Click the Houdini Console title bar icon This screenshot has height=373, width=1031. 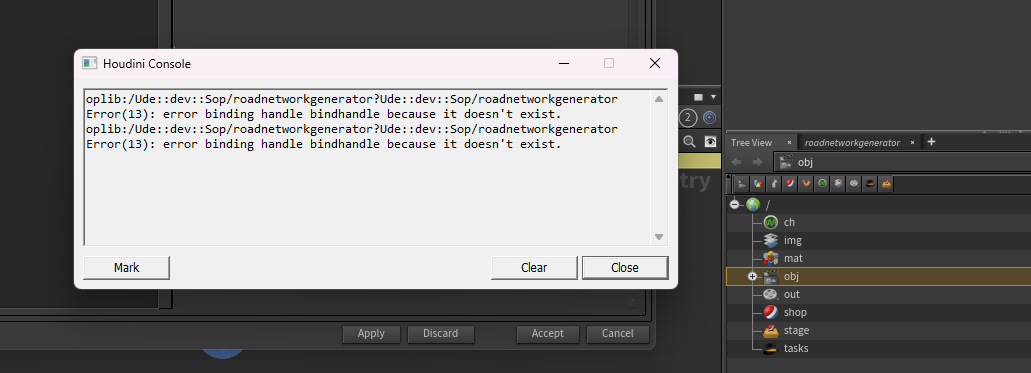89,63
